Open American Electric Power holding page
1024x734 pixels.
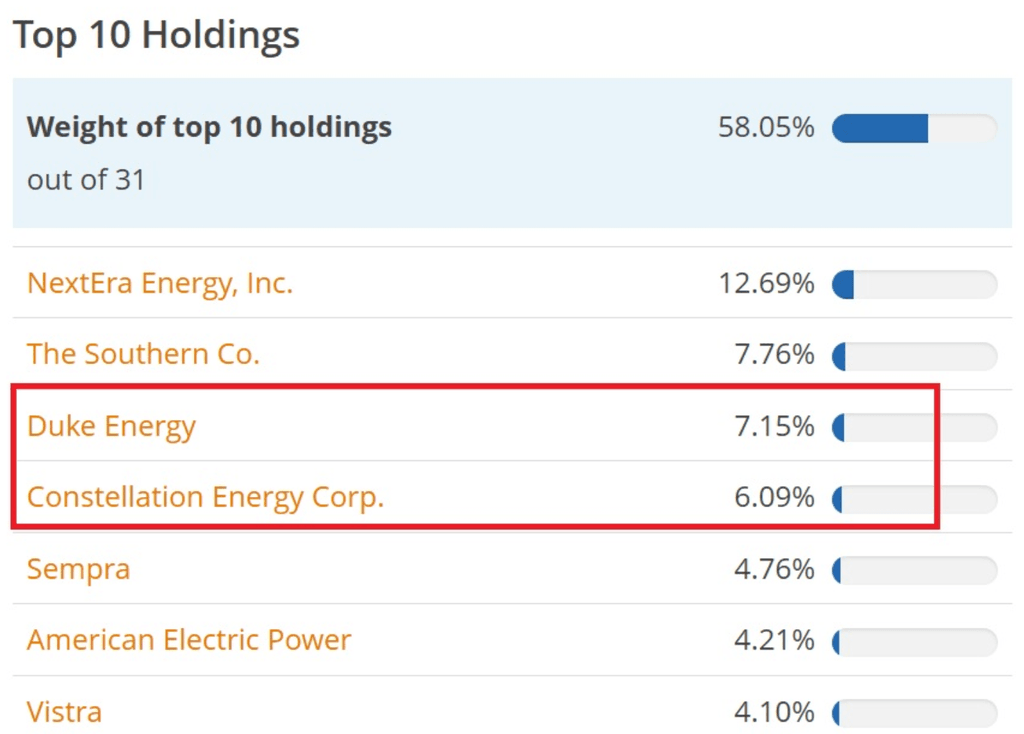click(x=189, y=640)
